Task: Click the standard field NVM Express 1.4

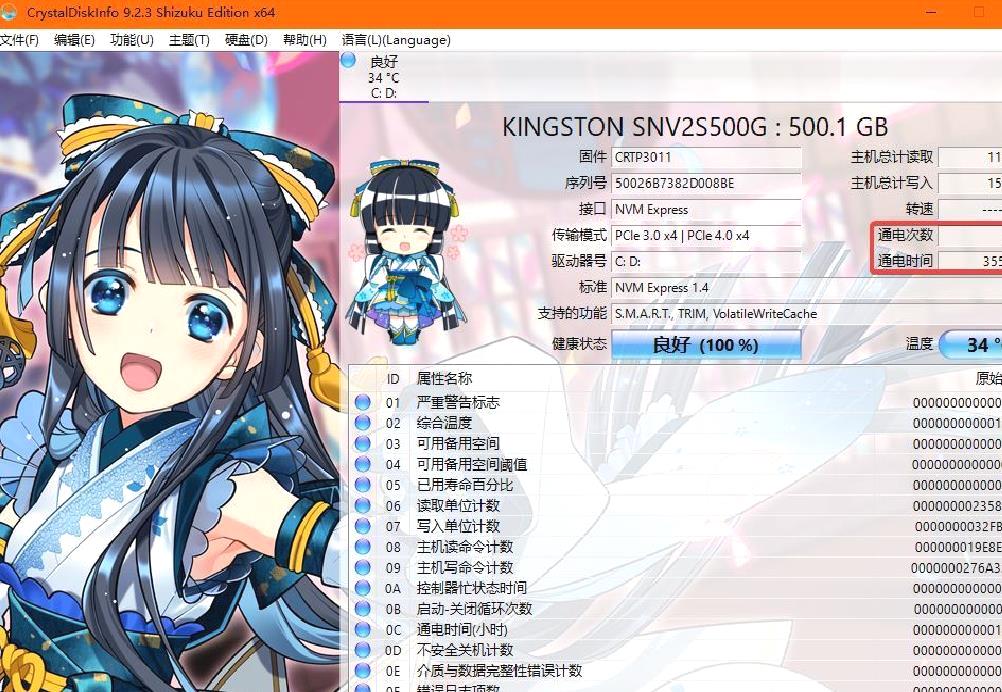Action: pos(806,288)
